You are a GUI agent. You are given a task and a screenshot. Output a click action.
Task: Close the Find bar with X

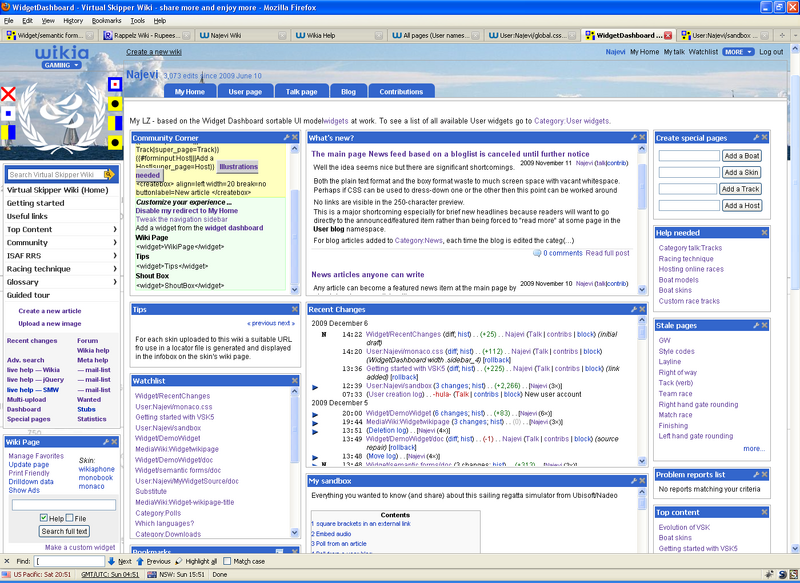click(x=7, y=561)
